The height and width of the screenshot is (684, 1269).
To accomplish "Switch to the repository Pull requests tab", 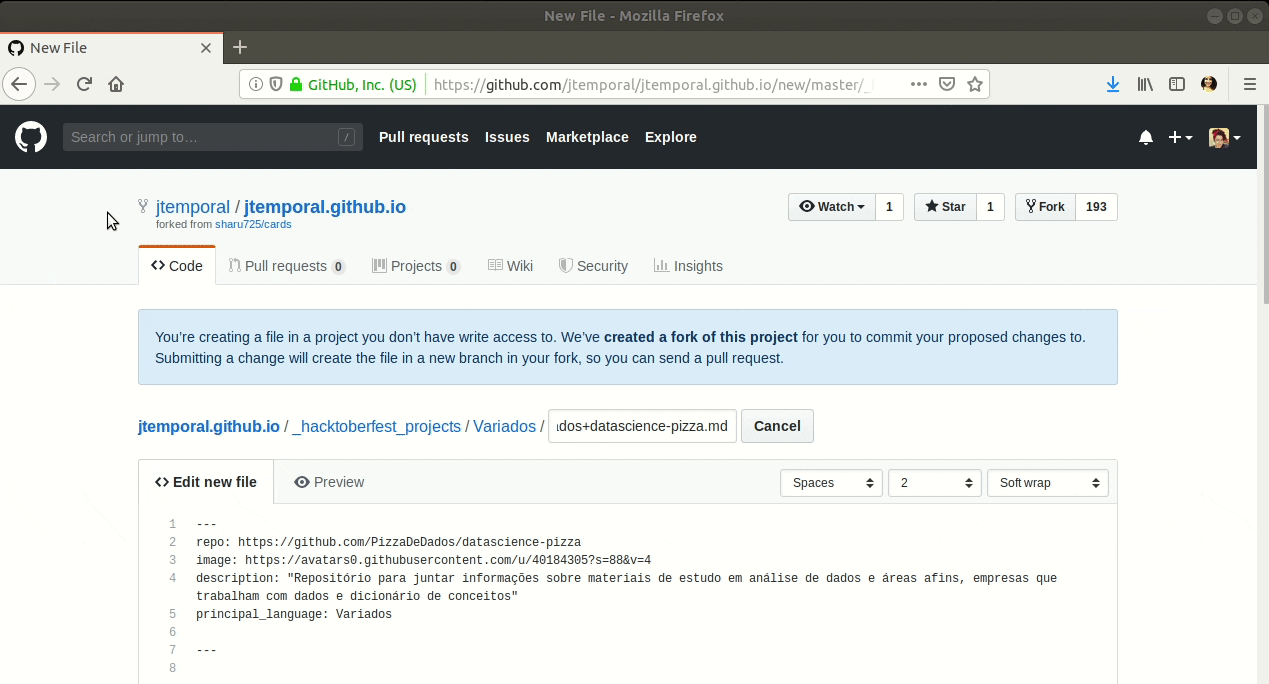I will [x=287, y=266].
